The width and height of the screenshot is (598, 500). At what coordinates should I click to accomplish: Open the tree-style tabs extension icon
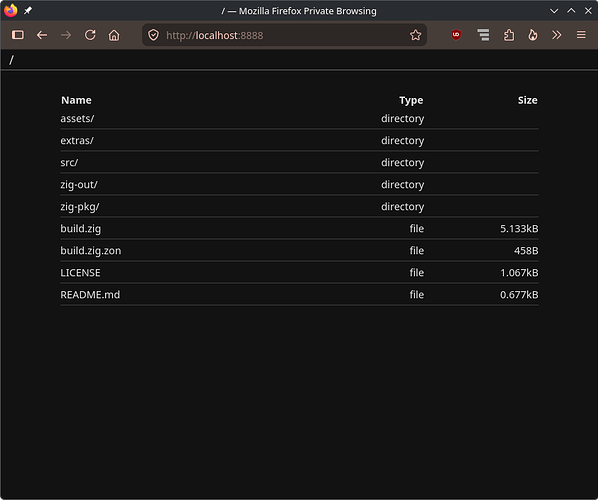tap(483, 35)
